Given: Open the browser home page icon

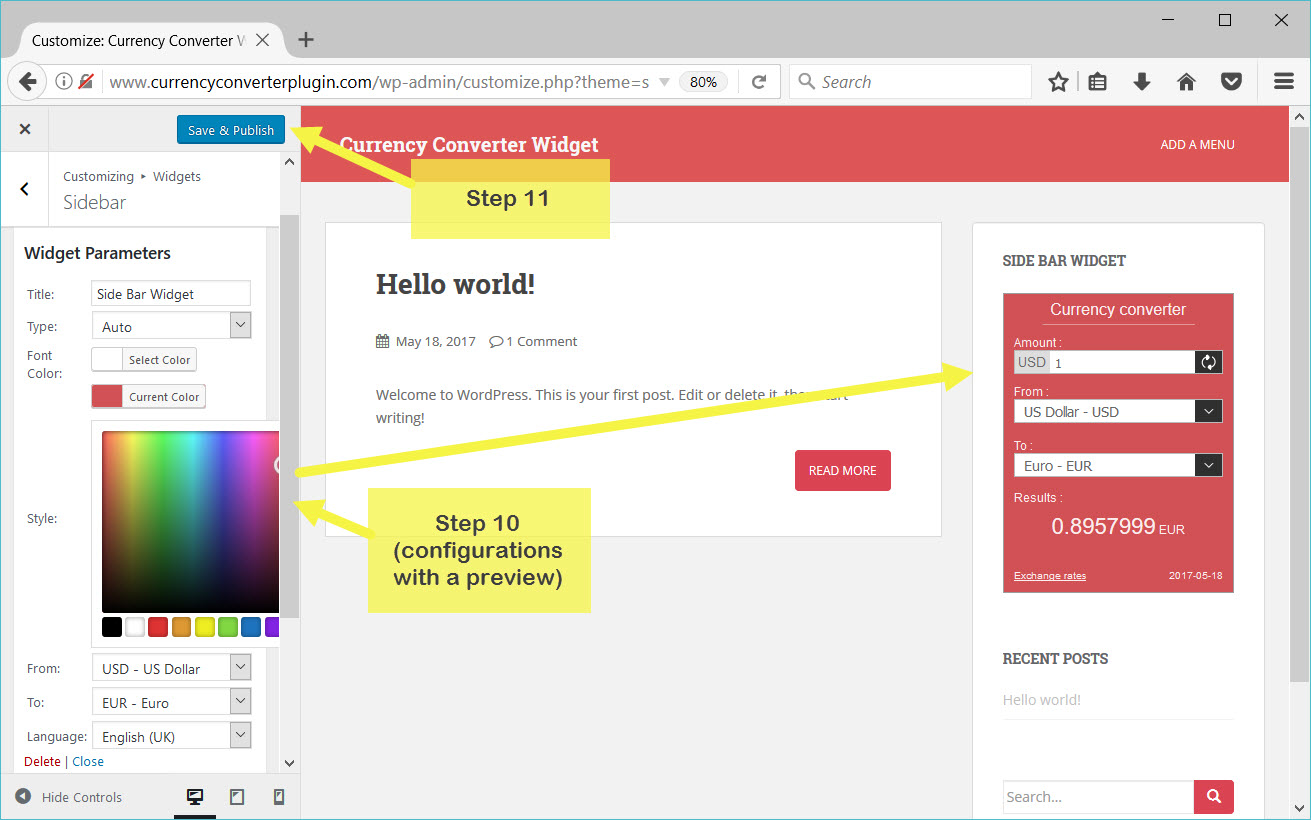Looking at the screenshot, I should (1186, 81).
